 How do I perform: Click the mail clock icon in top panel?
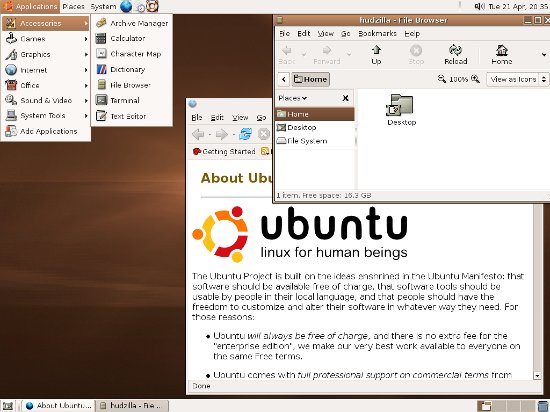[140, 7]
